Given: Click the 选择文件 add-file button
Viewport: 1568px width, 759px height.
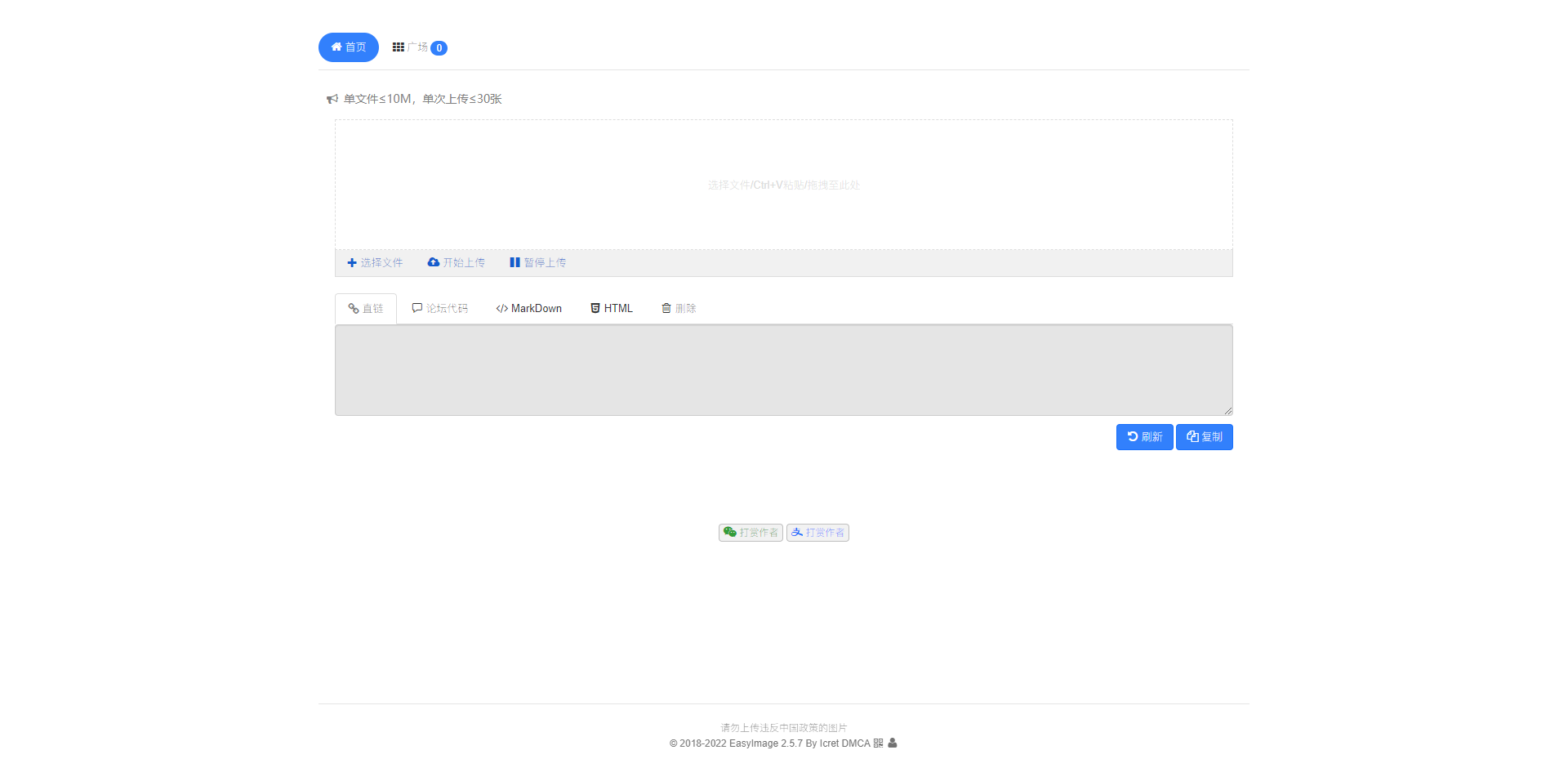Looking at the screenshot, I should tap(375, 263).
